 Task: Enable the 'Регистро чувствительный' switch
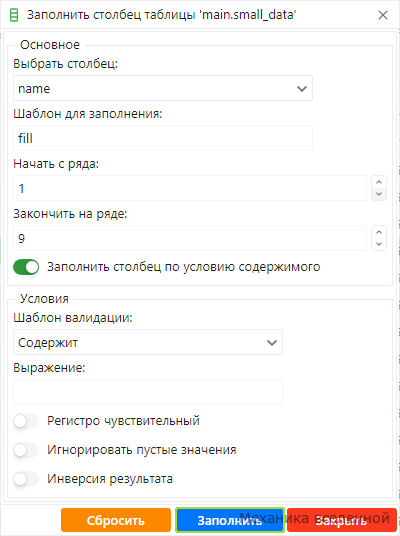click(26, 421)
